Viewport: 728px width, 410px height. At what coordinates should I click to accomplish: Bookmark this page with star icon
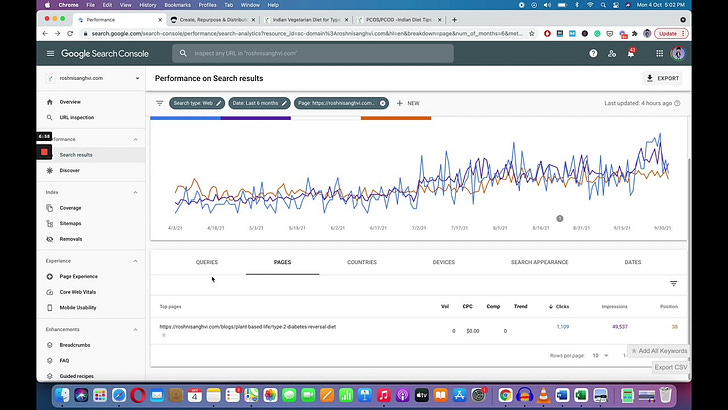[x=532, y=33]
